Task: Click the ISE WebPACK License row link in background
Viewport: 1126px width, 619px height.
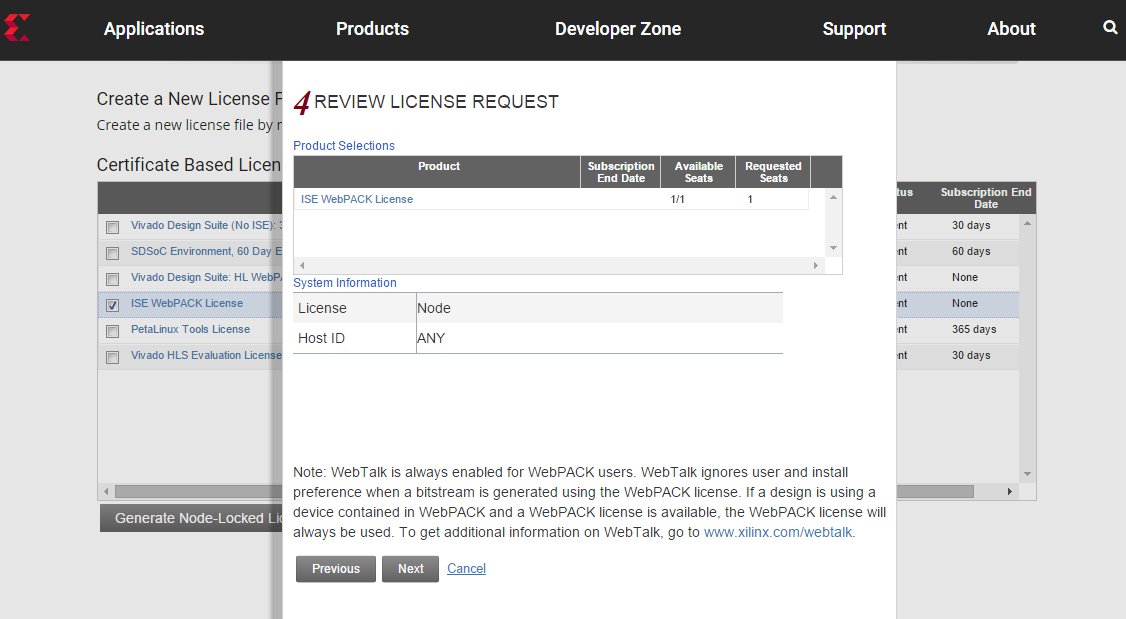Action: (x=187, y=303)
